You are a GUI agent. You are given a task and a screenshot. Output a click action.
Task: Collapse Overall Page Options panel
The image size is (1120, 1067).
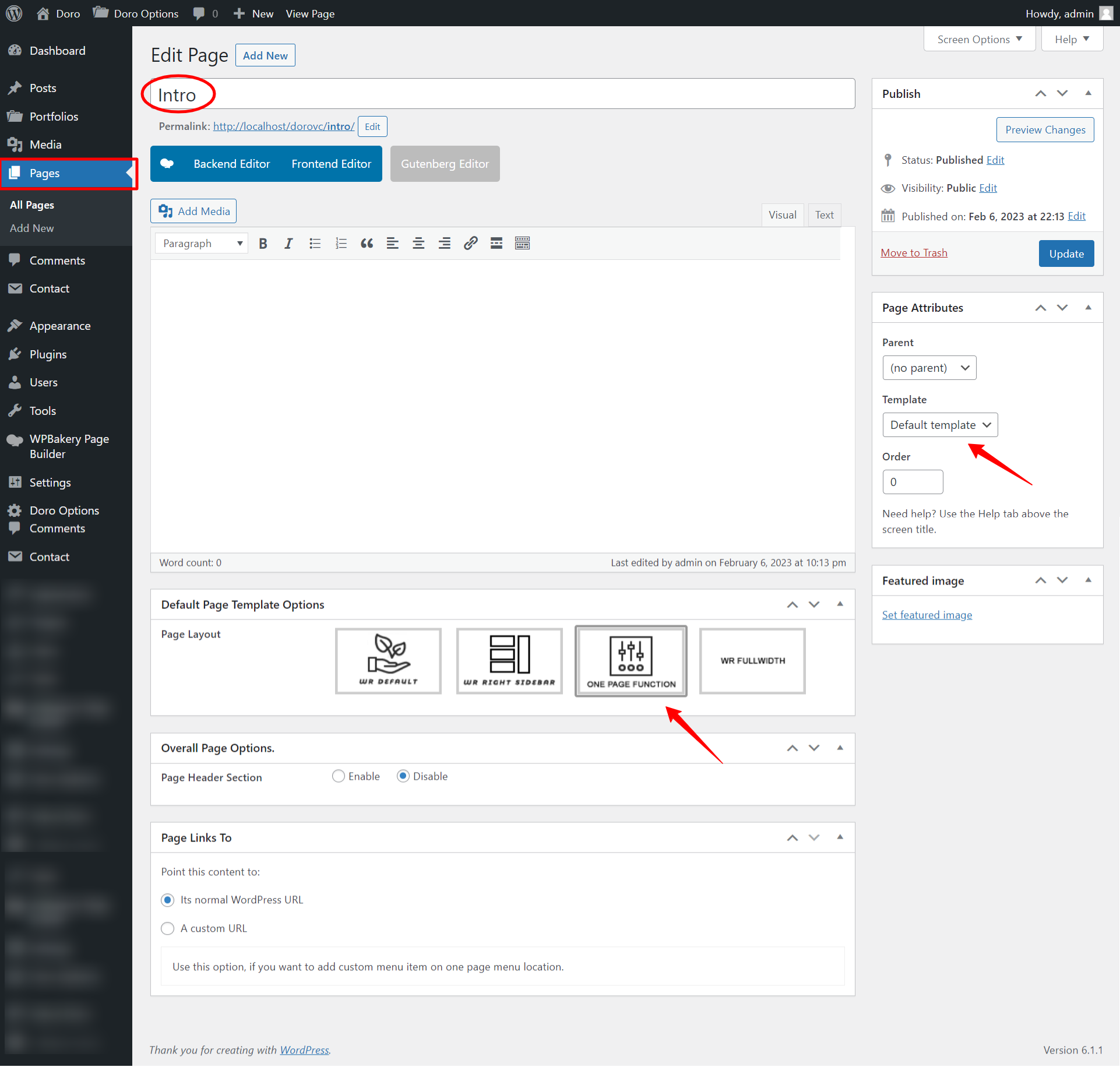point(840,748)
